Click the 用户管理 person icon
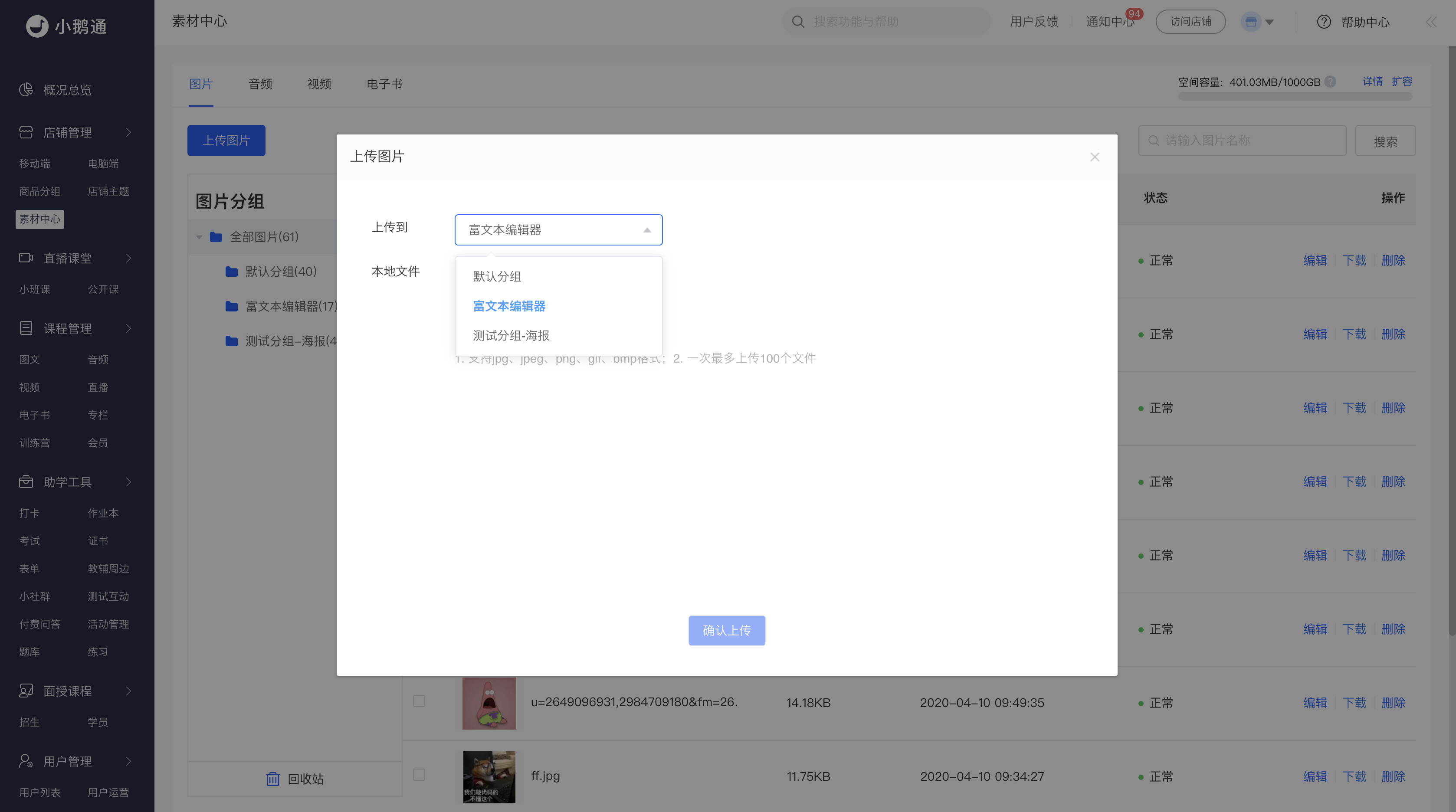The width and height of the screenshot is (1456, 812). tap(26, 761)
